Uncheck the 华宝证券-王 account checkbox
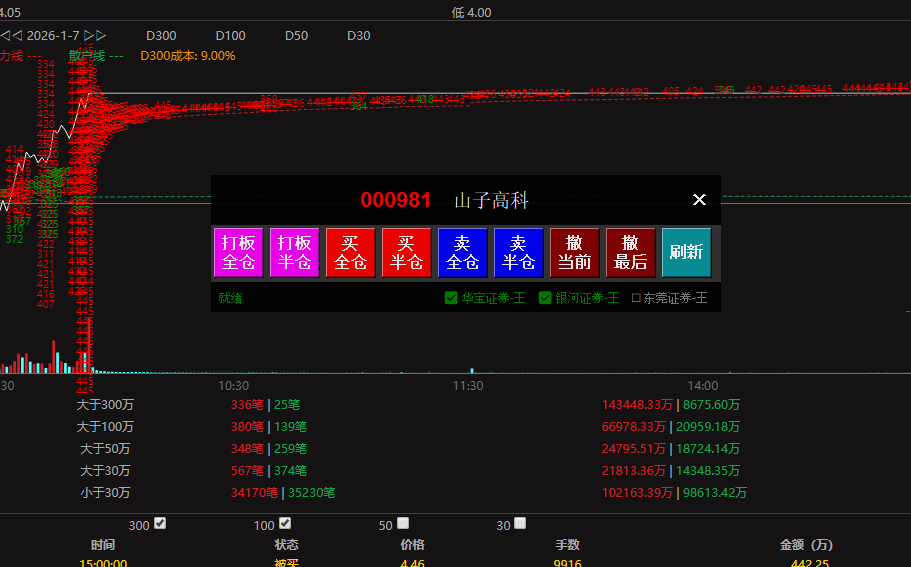 point(451,297)
